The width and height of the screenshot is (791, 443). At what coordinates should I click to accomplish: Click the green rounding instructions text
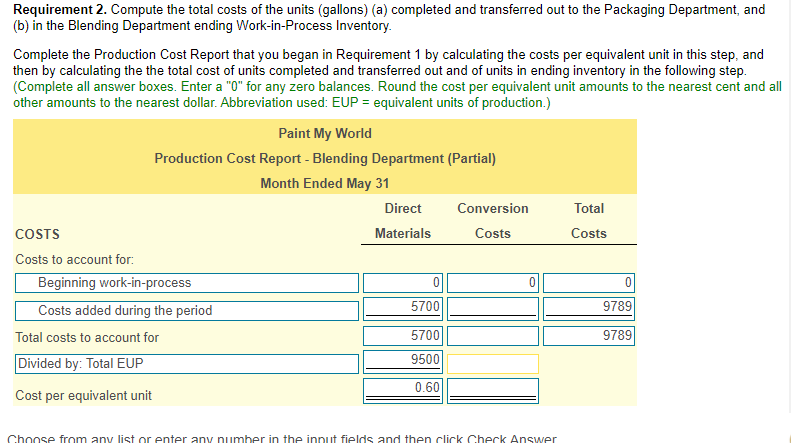(397, 94)
